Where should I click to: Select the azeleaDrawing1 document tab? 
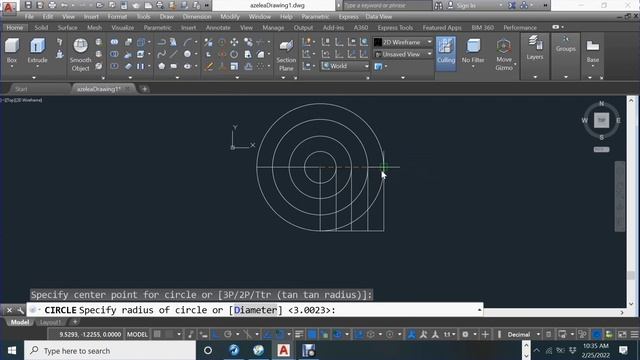tap(99, 89)
